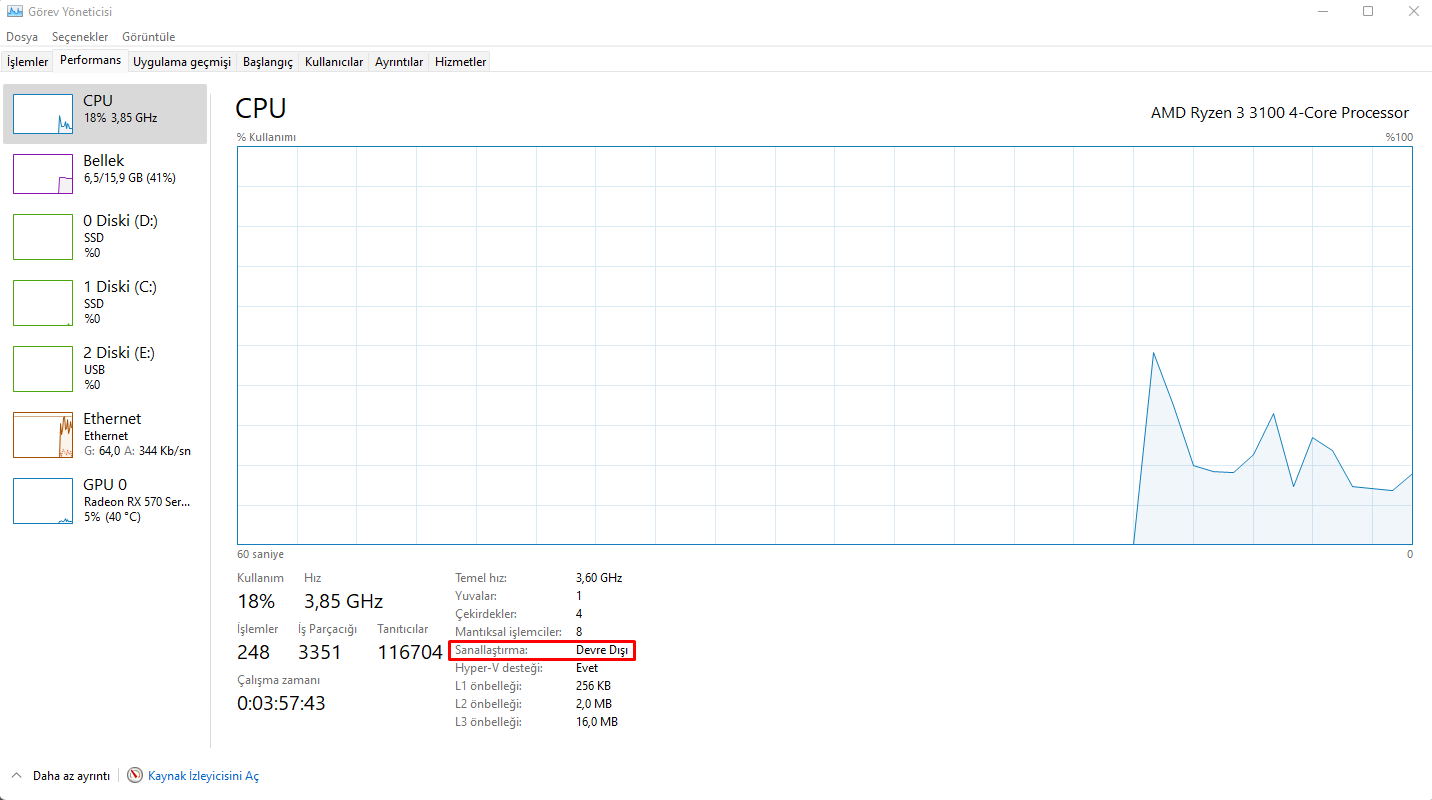Click the İş Parçacığı count 3351
The width and height of the screenshot is (1432, 800).
[x=320, y=652]
